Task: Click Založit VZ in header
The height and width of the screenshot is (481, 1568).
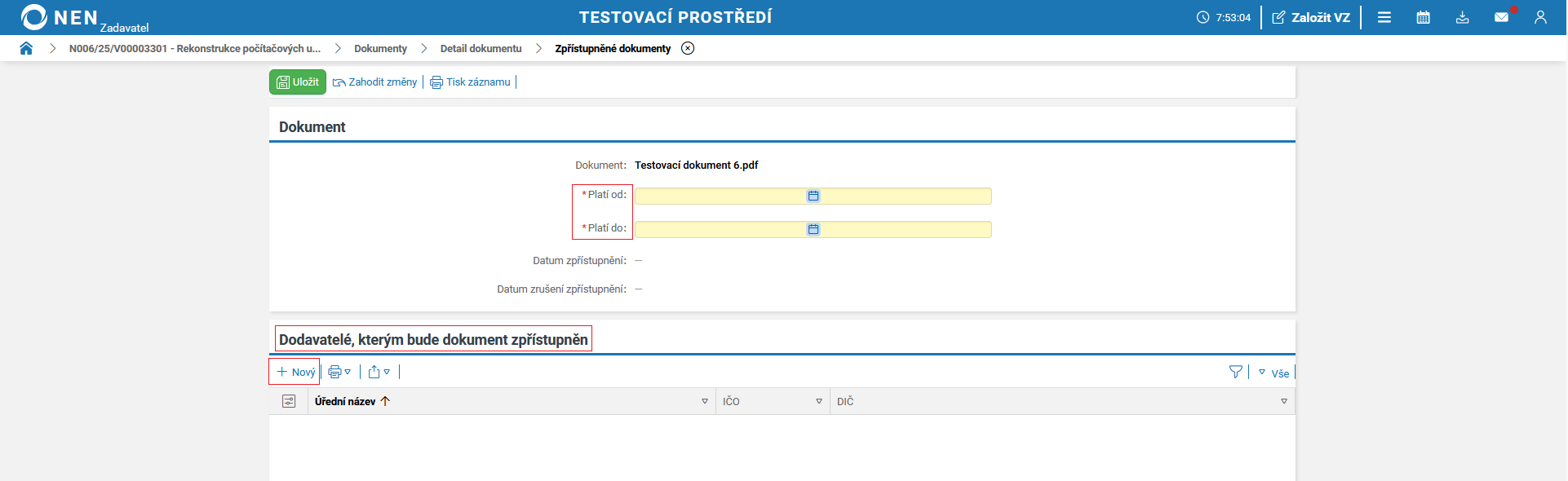Action: pyautogui.click(x=1311, y=17)
